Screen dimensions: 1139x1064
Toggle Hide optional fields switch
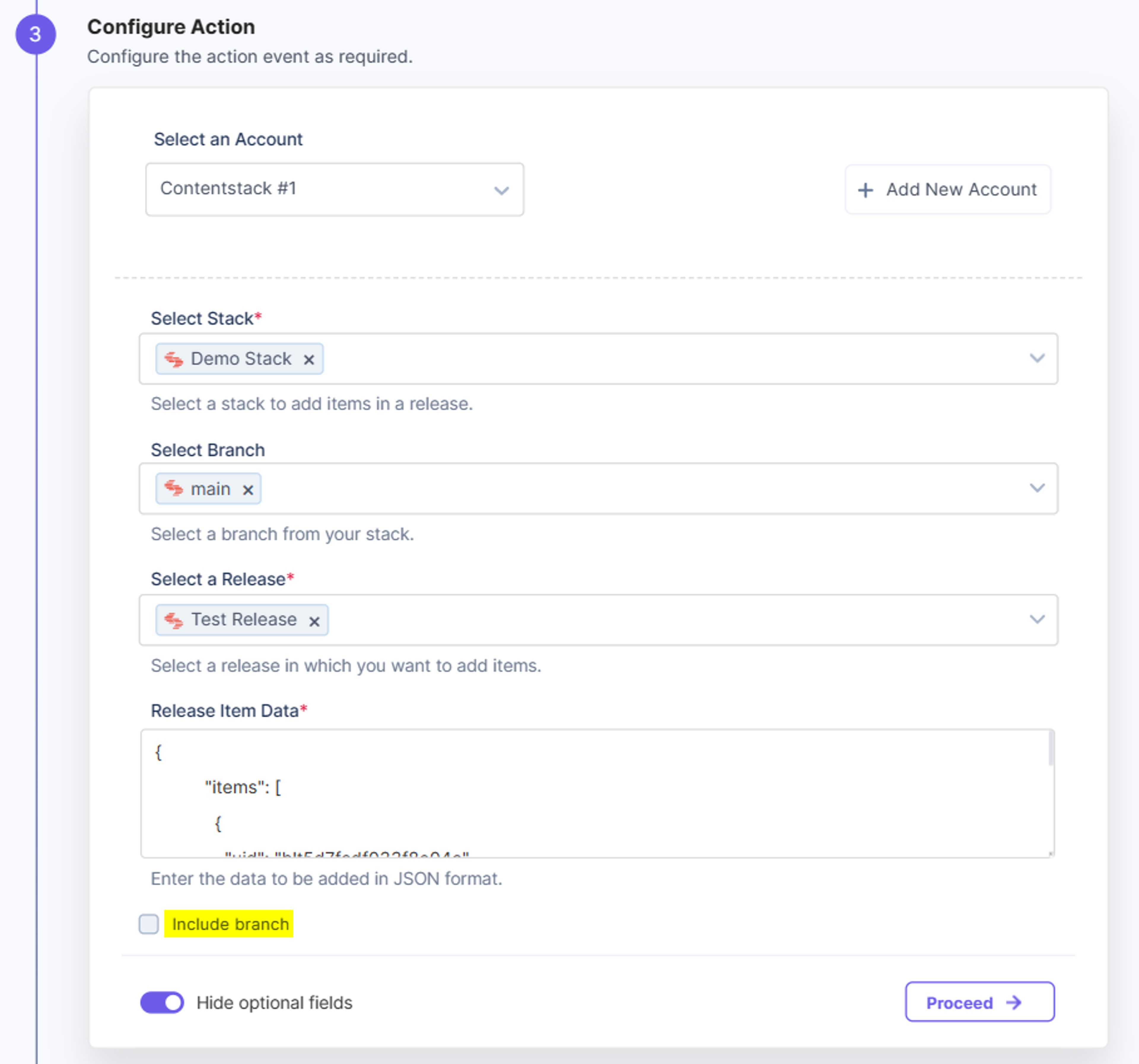162,1002
